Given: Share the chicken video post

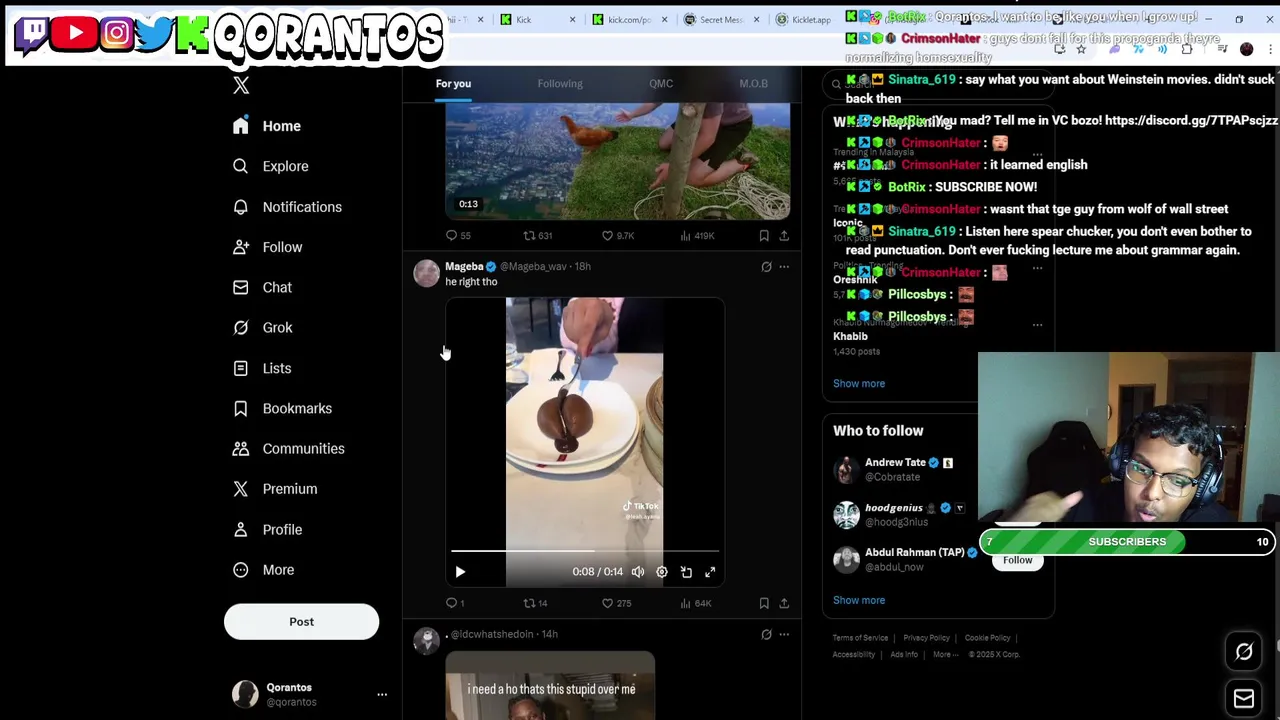Looking at the screenshot, I should point(784,236).
